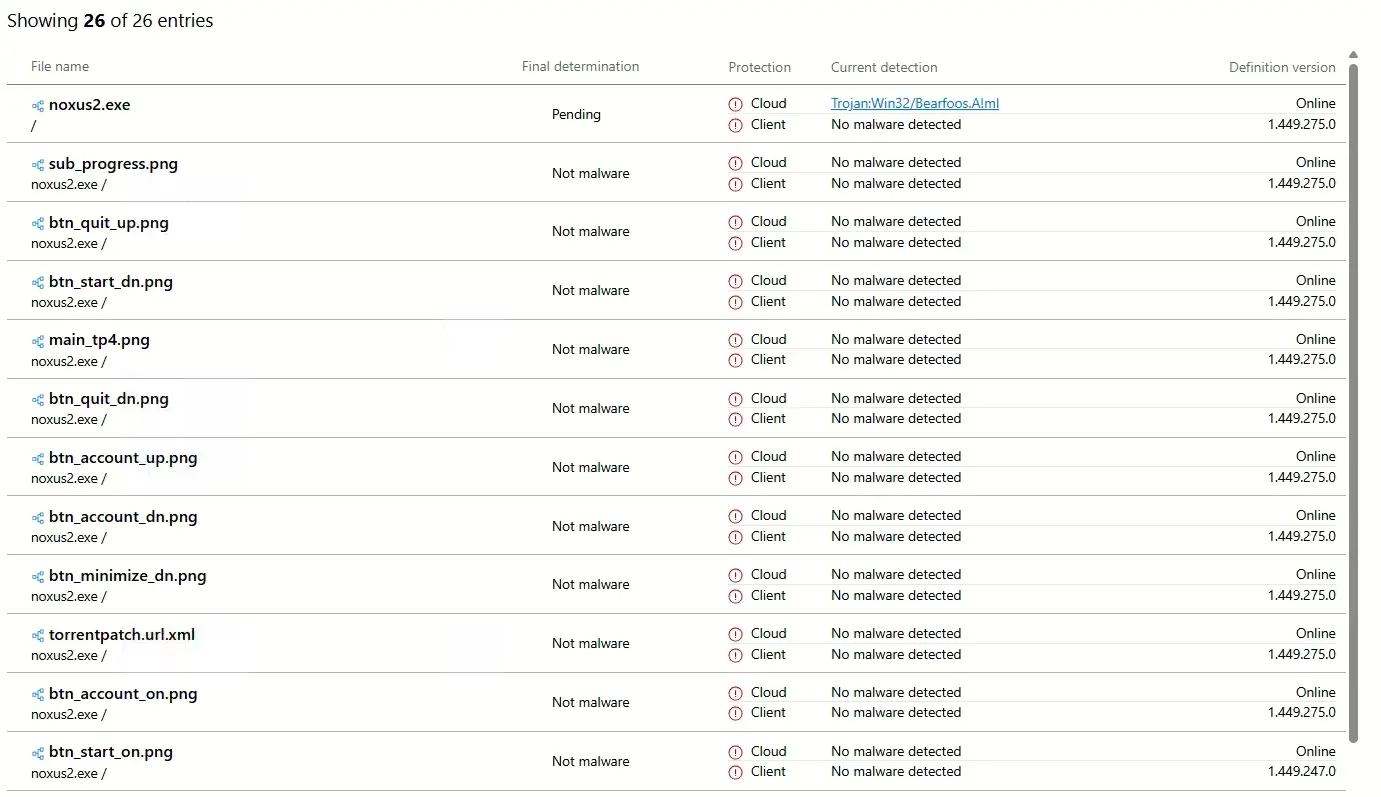The height and width of the screenshot is (797, 1381).
Task: Click Not malware status for btn_minimize_dn.png
Action: pos(591,585)
